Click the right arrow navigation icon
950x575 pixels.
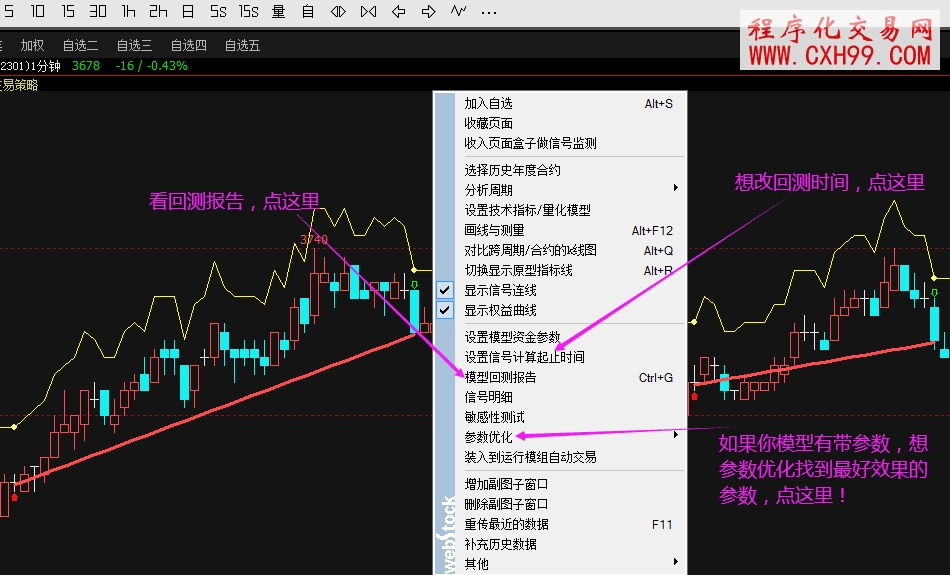click(428, 11)
